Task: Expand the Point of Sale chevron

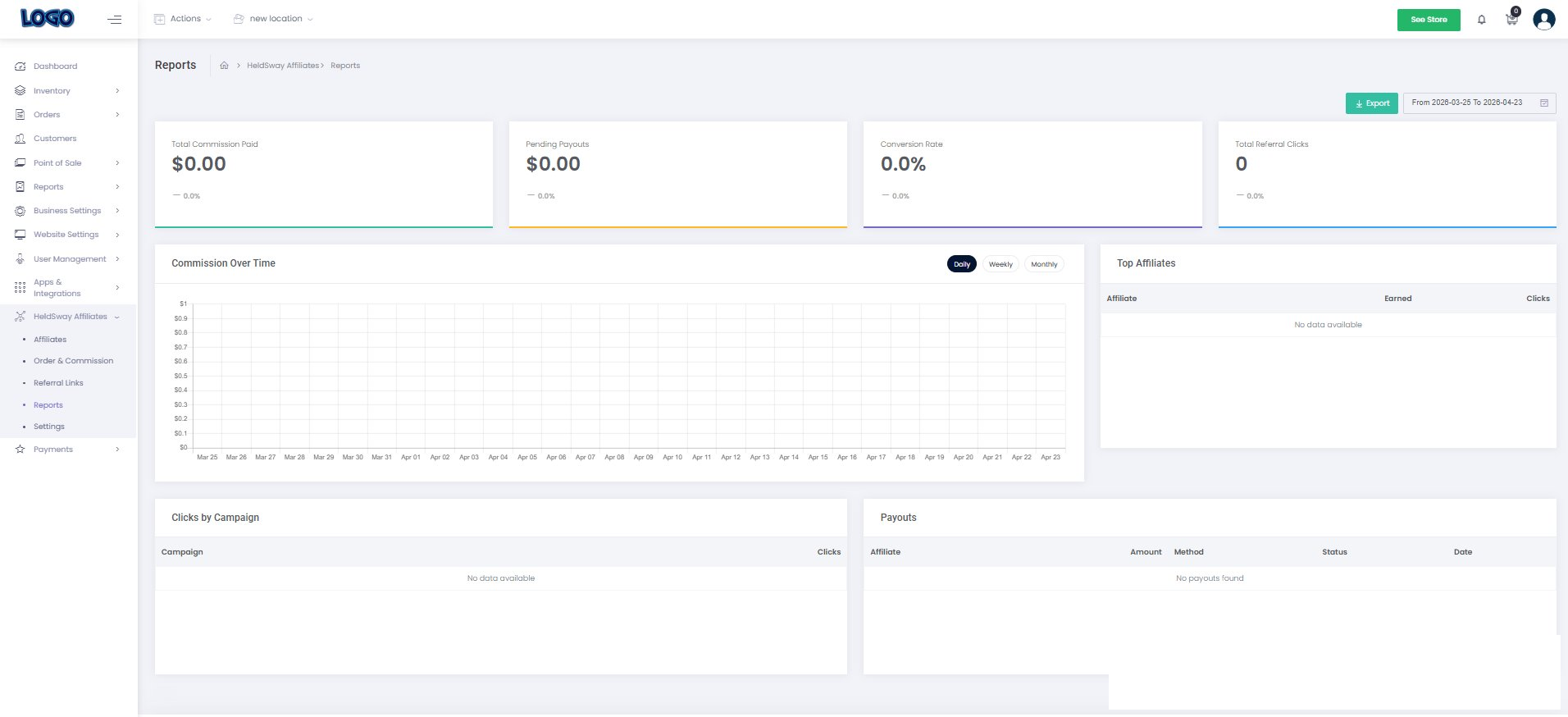Action: [117, 163]
